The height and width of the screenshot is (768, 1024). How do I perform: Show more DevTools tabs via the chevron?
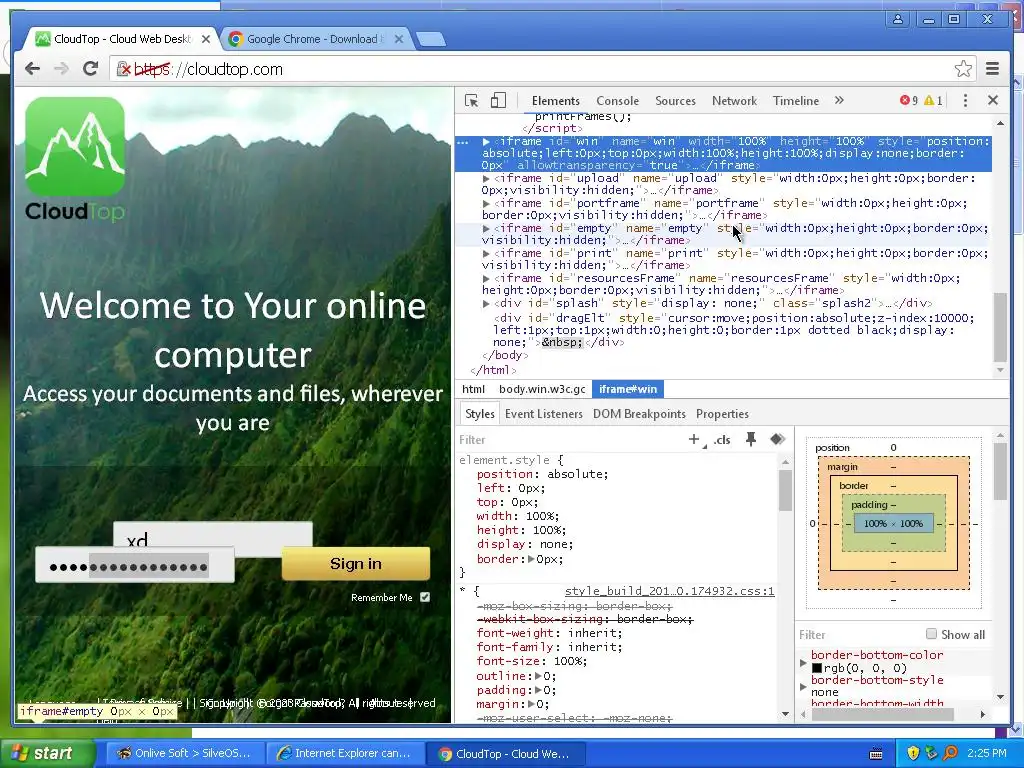pos(839,101)
